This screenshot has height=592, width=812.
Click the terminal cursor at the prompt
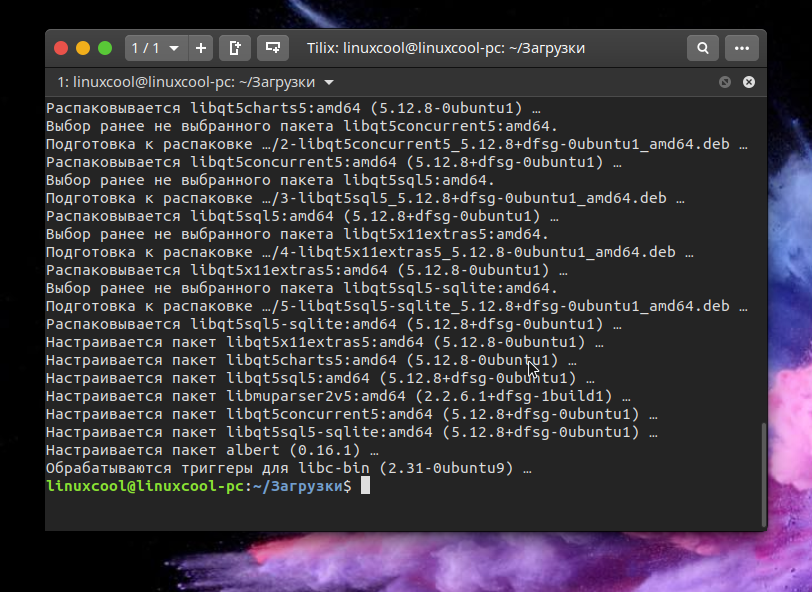tap(366, 486)
